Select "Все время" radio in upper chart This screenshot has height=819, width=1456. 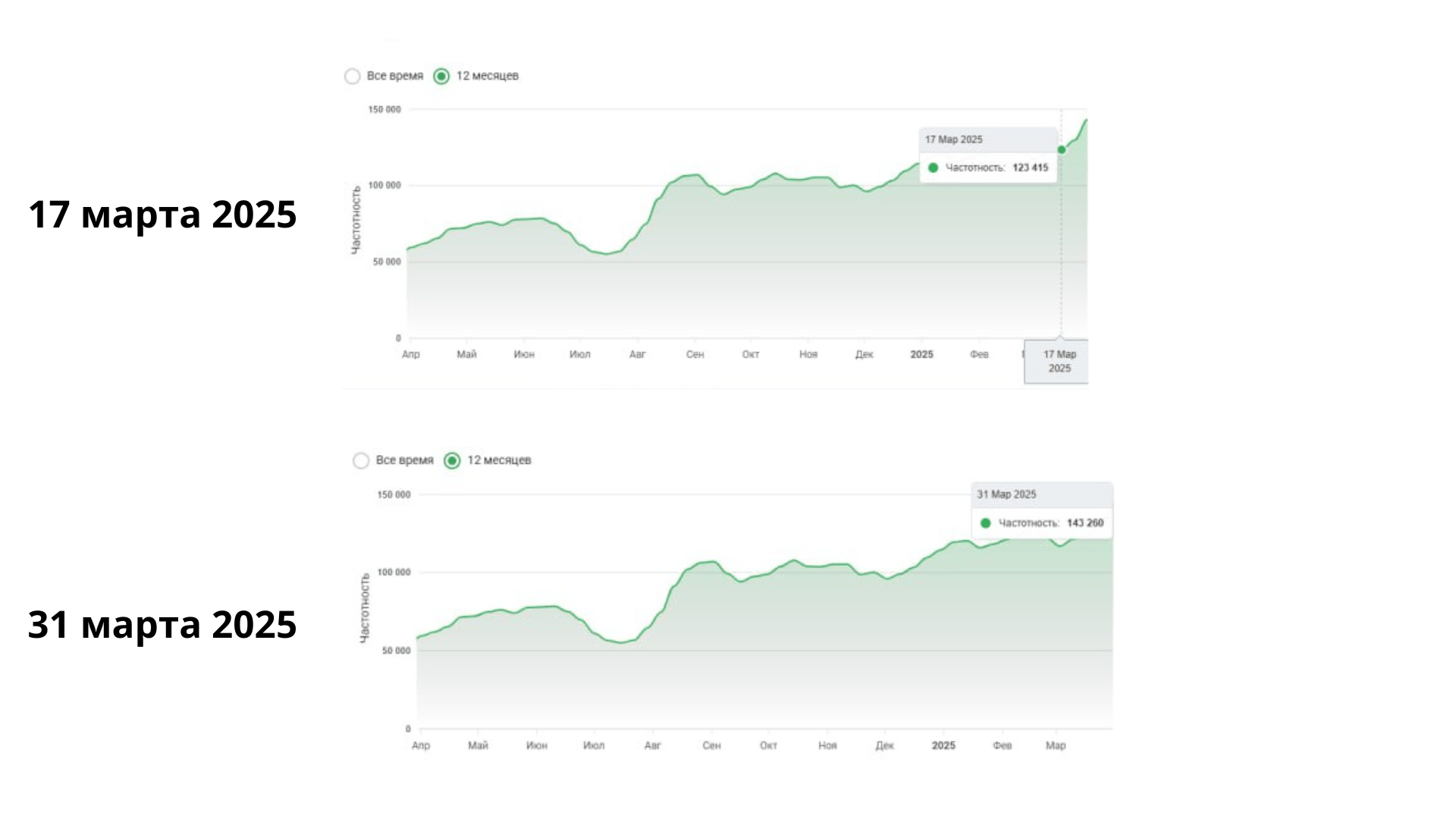click(x=353, y=77)
